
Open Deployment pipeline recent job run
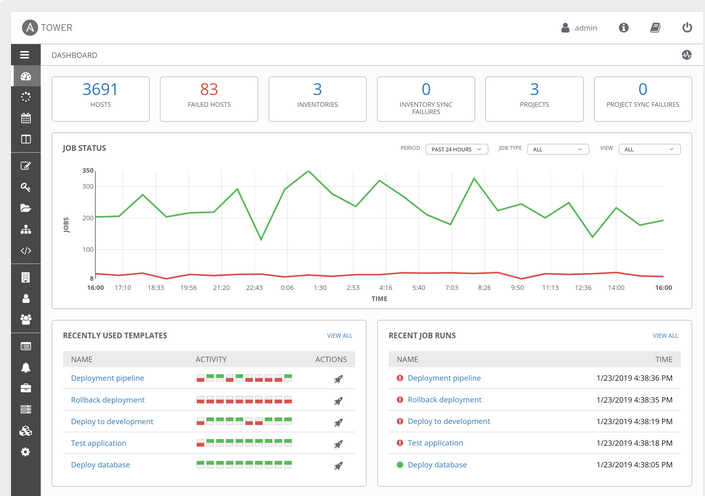click(x=444, y=378)
